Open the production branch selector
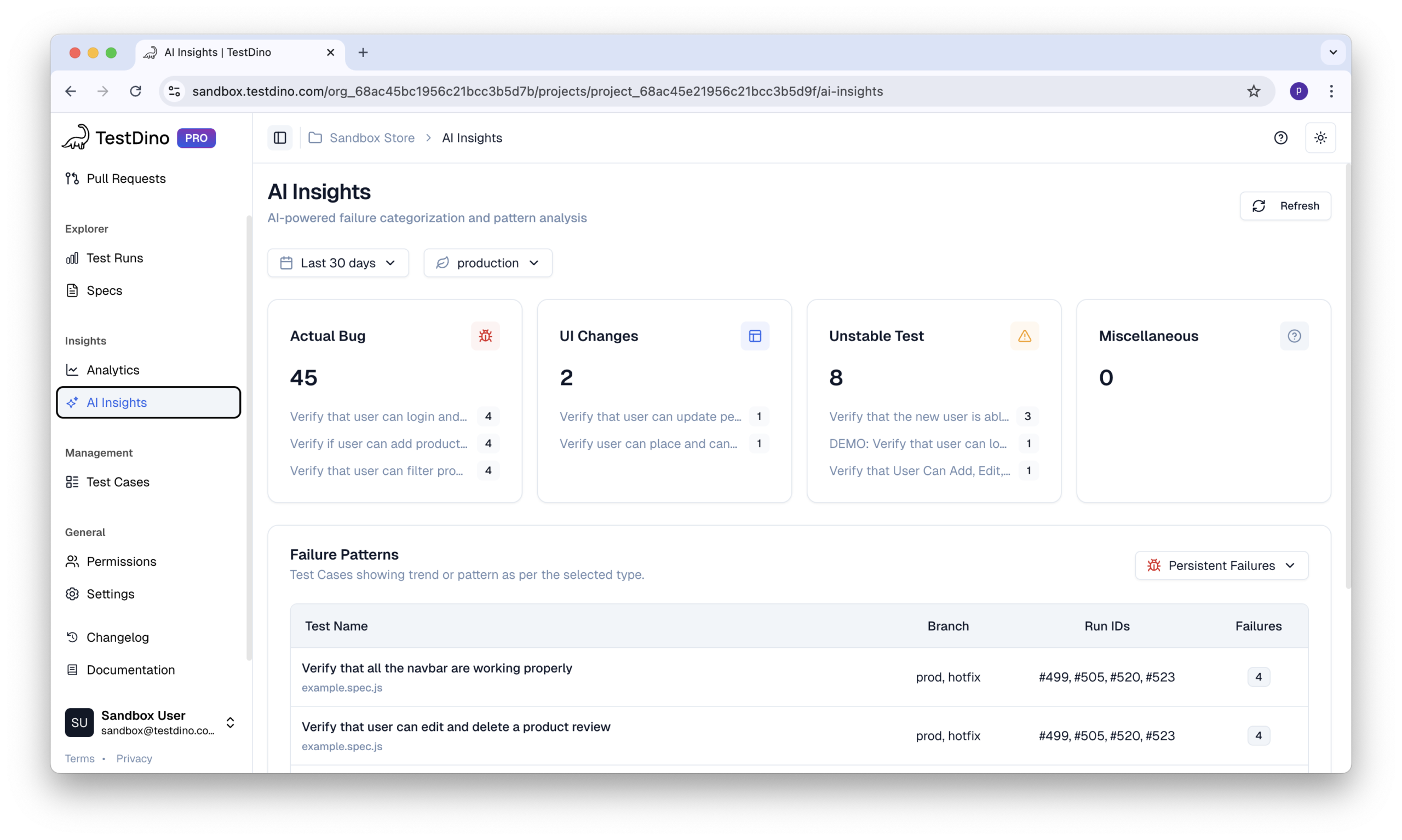 pos(487,263)
